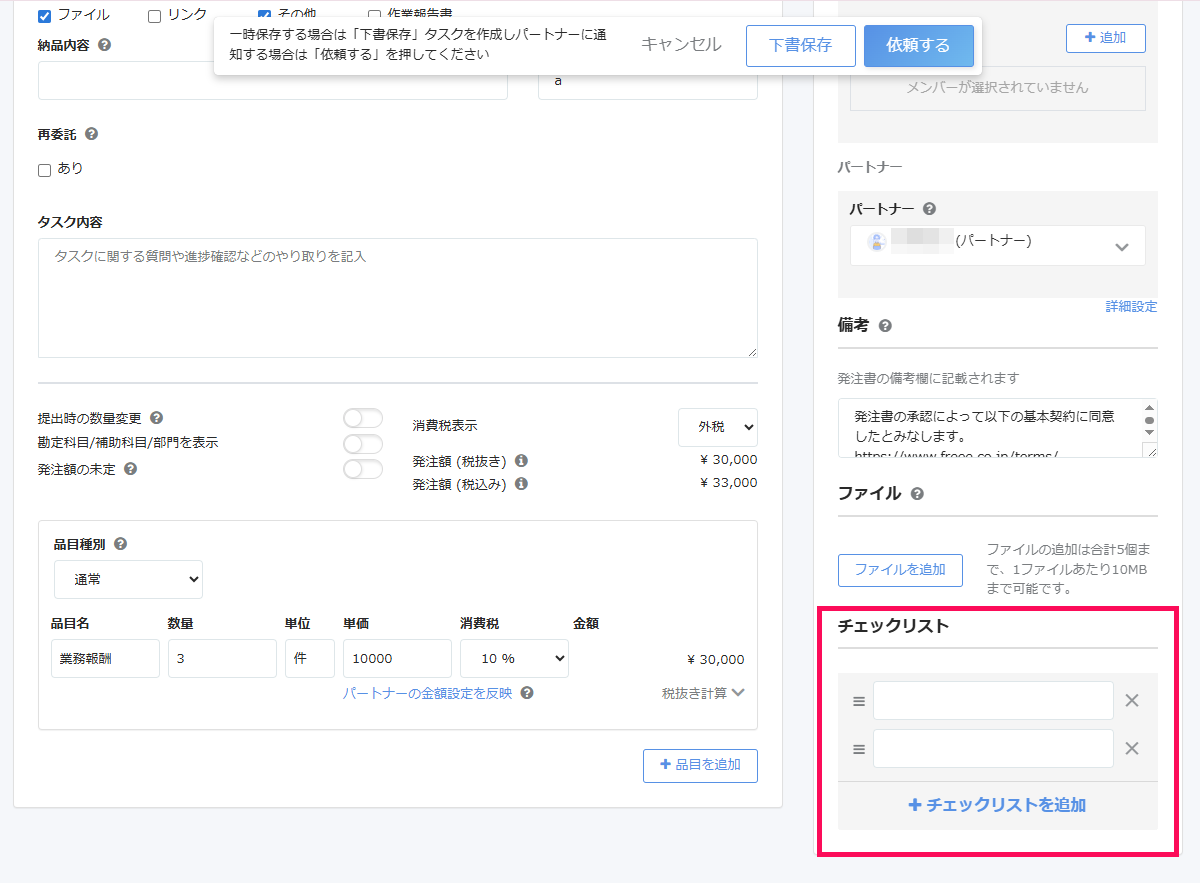Click help icon next to ファイル heading

pyautogui.click(x=917, y=494)
